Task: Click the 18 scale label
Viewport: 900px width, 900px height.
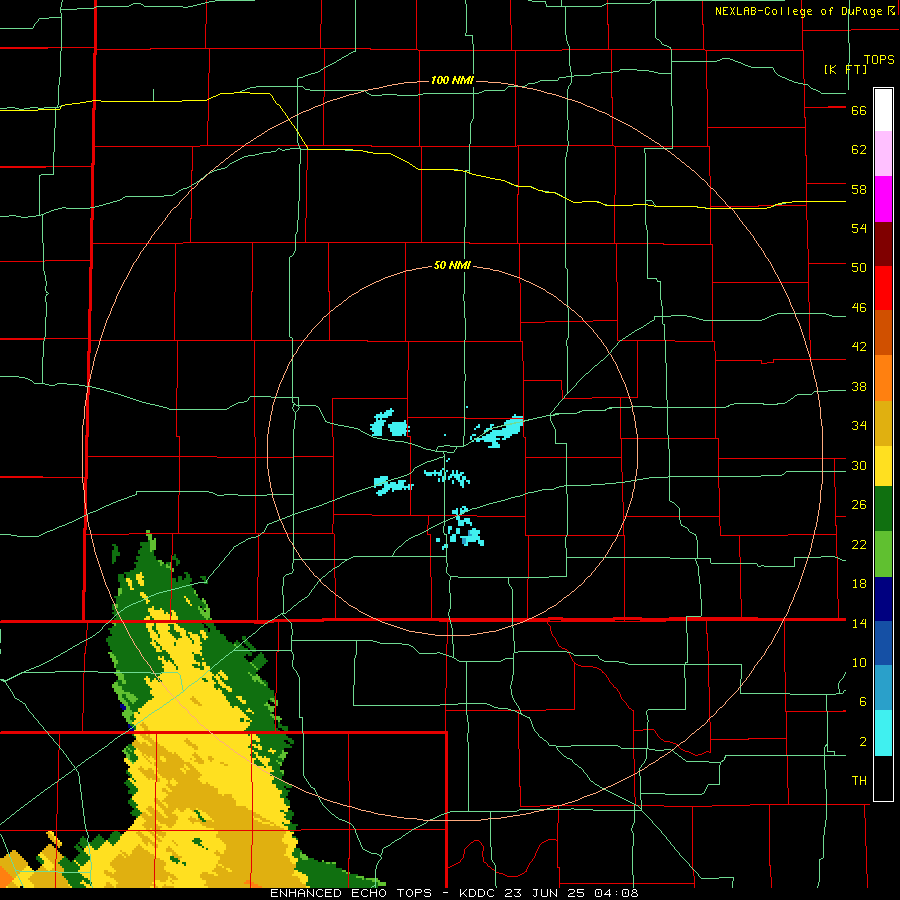Action: point(859,584)
